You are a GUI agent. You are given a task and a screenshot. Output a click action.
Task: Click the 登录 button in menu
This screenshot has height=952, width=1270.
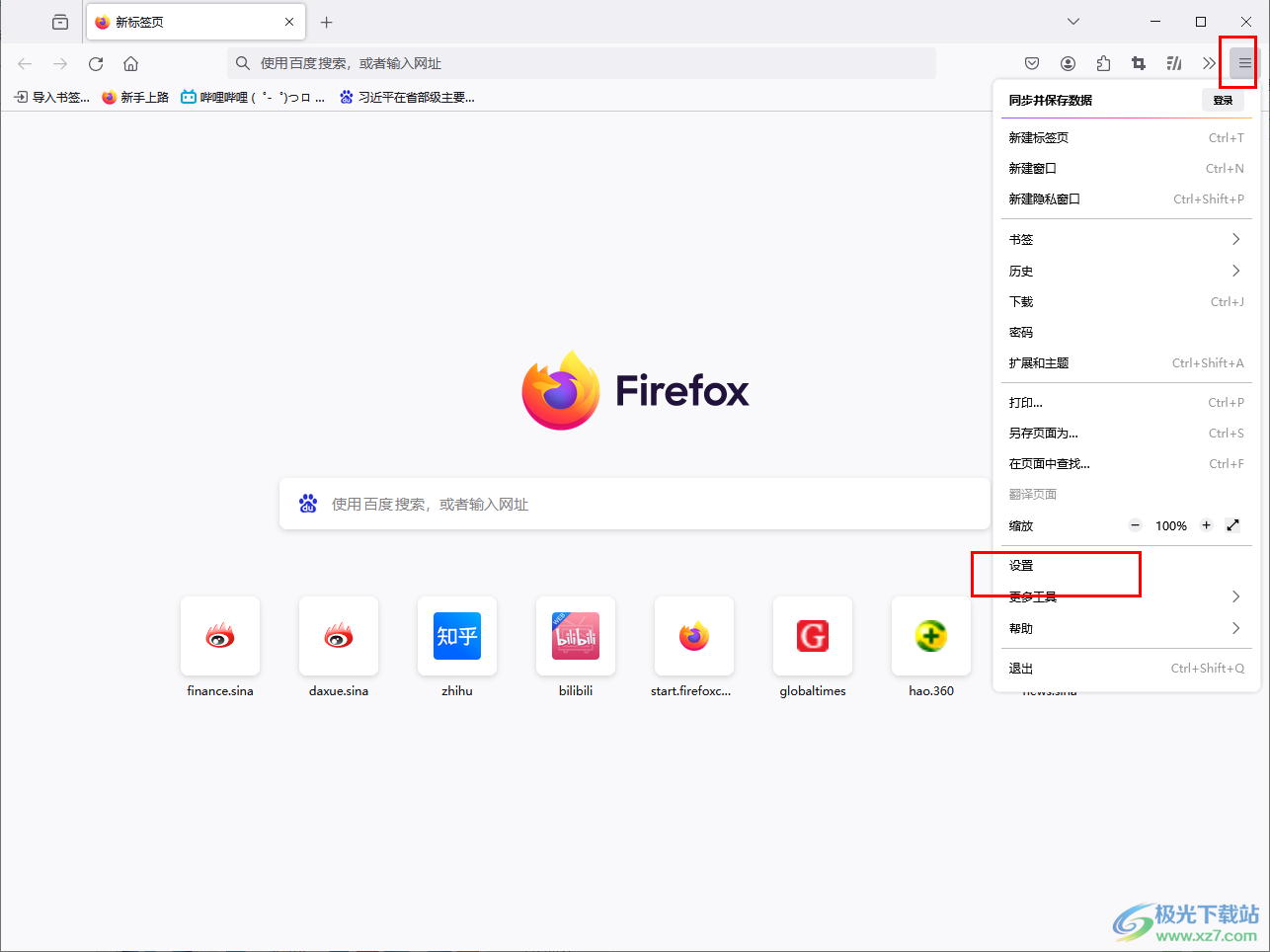pos(1223,100)
